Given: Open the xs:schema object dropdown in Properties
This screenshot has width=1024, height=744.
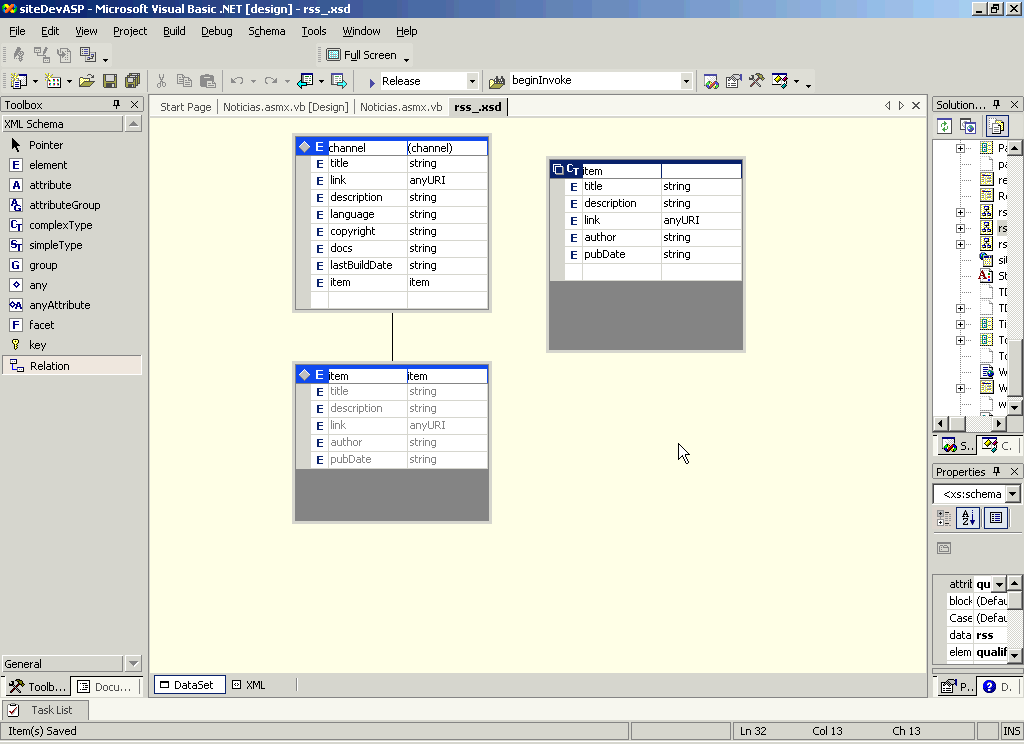Looking at the screenshot, I should (x=1013, y=494).
